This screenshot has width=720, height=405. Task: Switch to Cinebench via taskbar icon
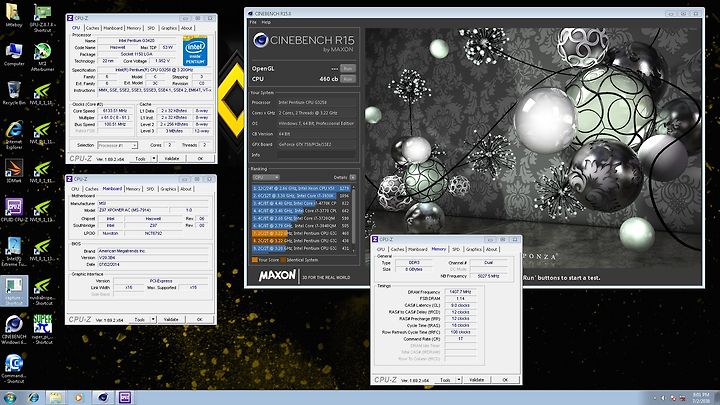click(x=103, y=397)
